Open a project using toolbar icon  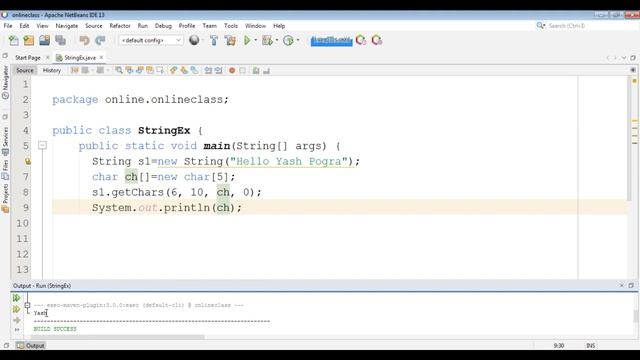[x=44, y=40]
